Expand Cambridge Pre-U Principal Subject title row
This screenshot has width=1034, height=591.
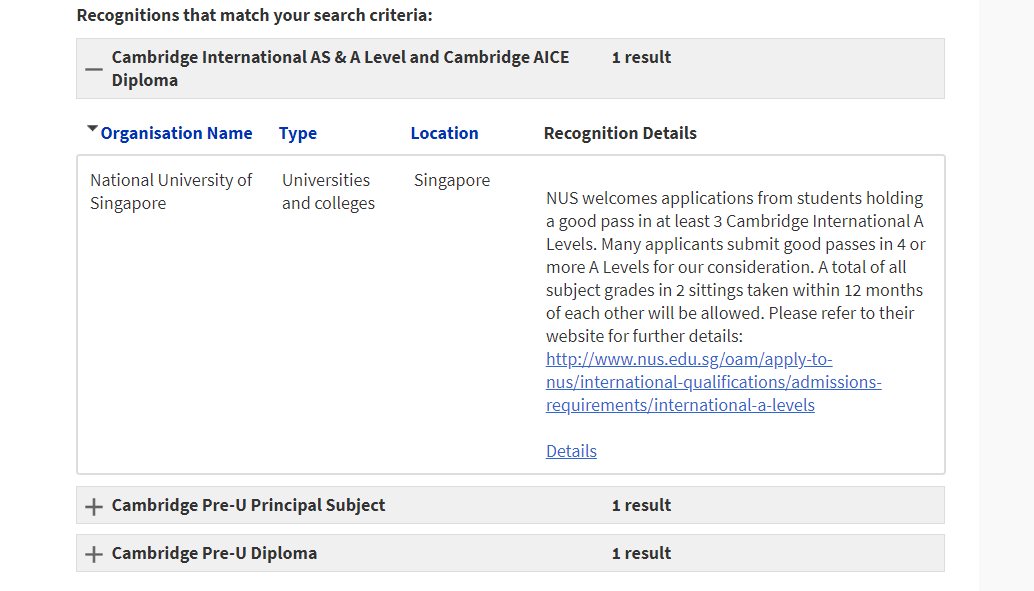point(248,505)
